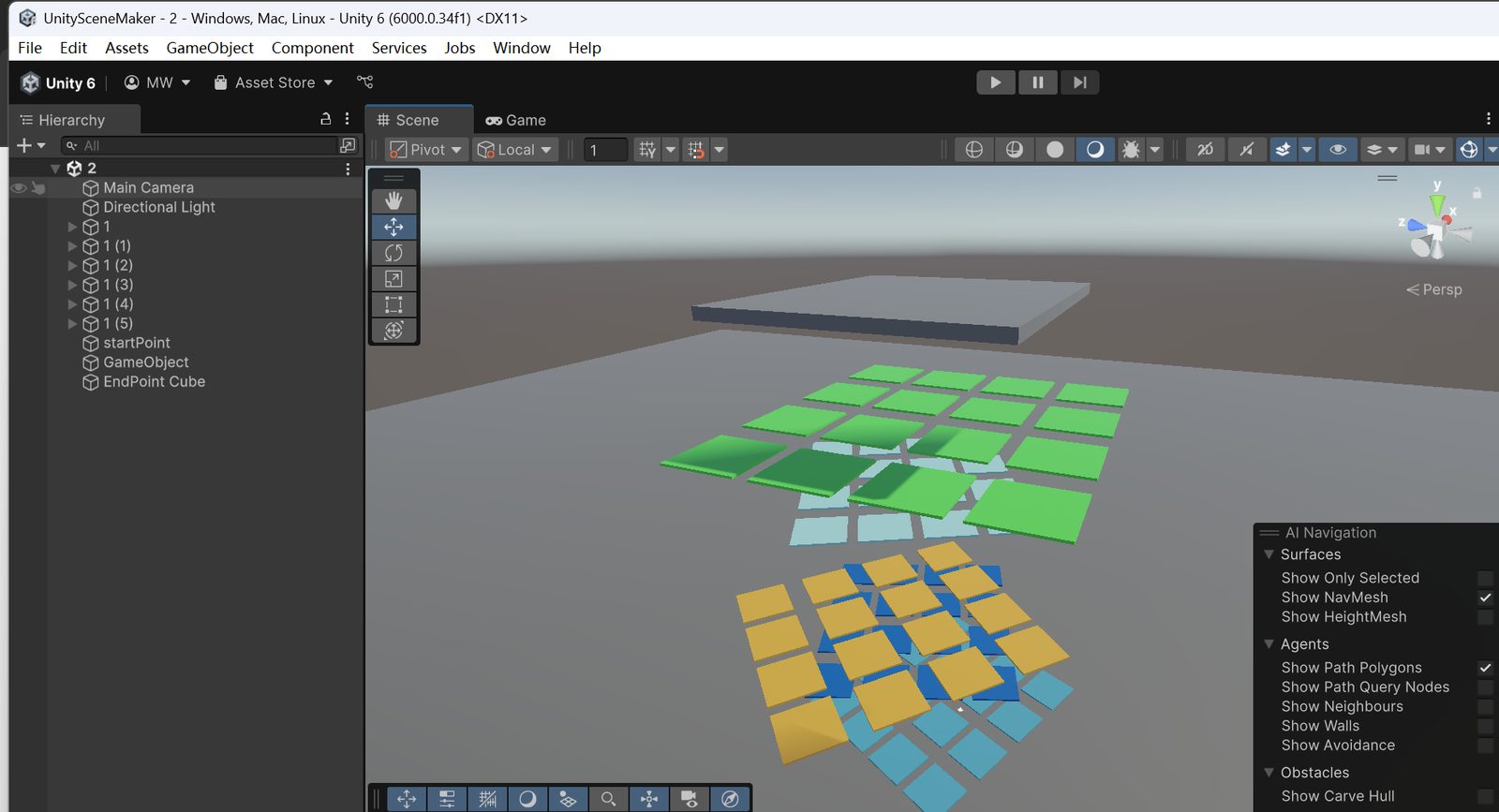Select the Hand view tool
This screenshot has height=812, width=1499.
coord(393,200)
